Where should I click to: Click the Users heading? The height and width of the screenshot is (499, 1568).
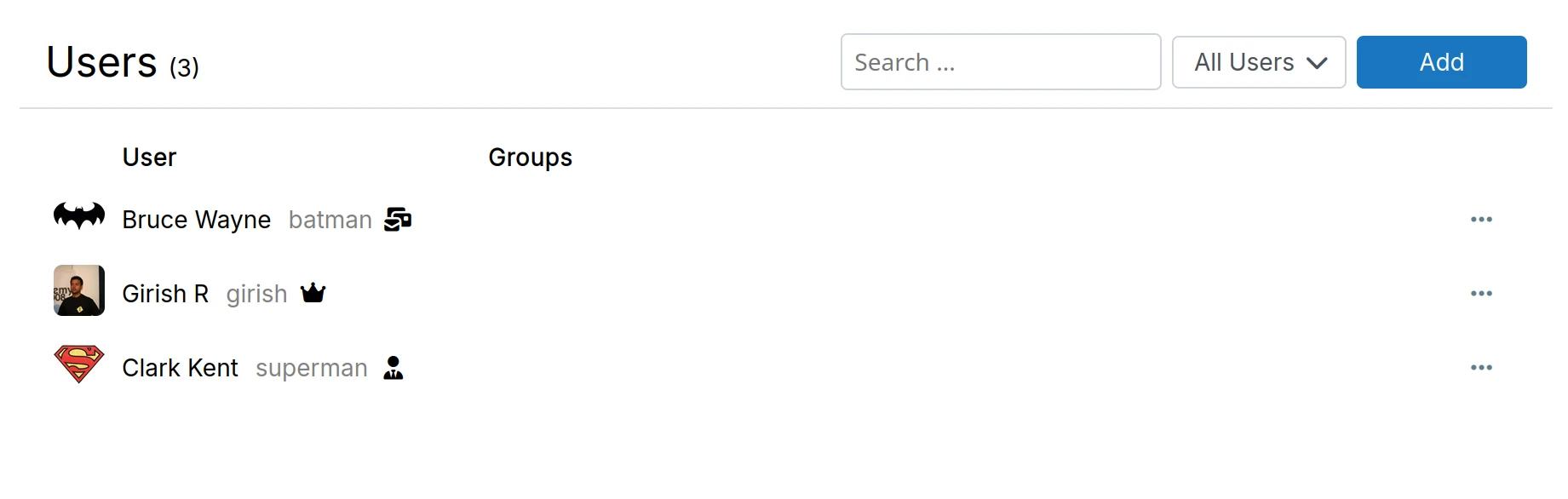[101, 60]
